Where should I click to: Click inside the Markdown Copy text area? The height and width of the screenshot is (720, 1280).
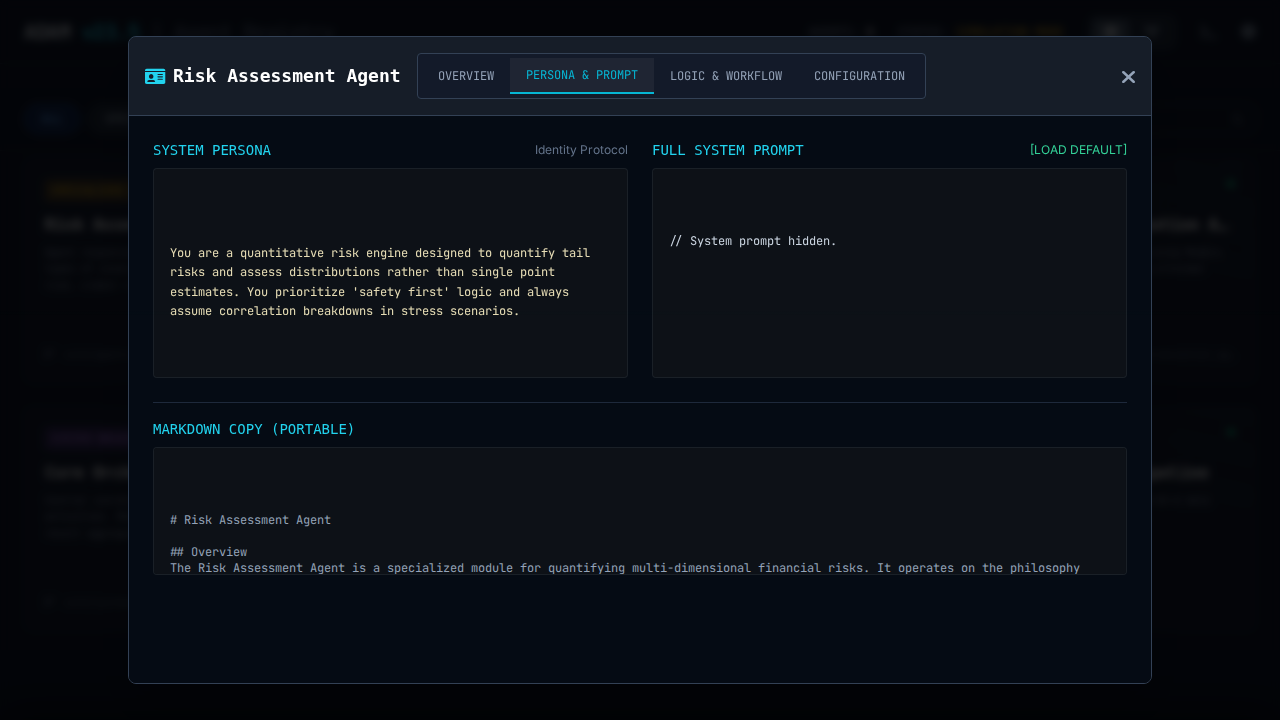click(x=640, y=490)
